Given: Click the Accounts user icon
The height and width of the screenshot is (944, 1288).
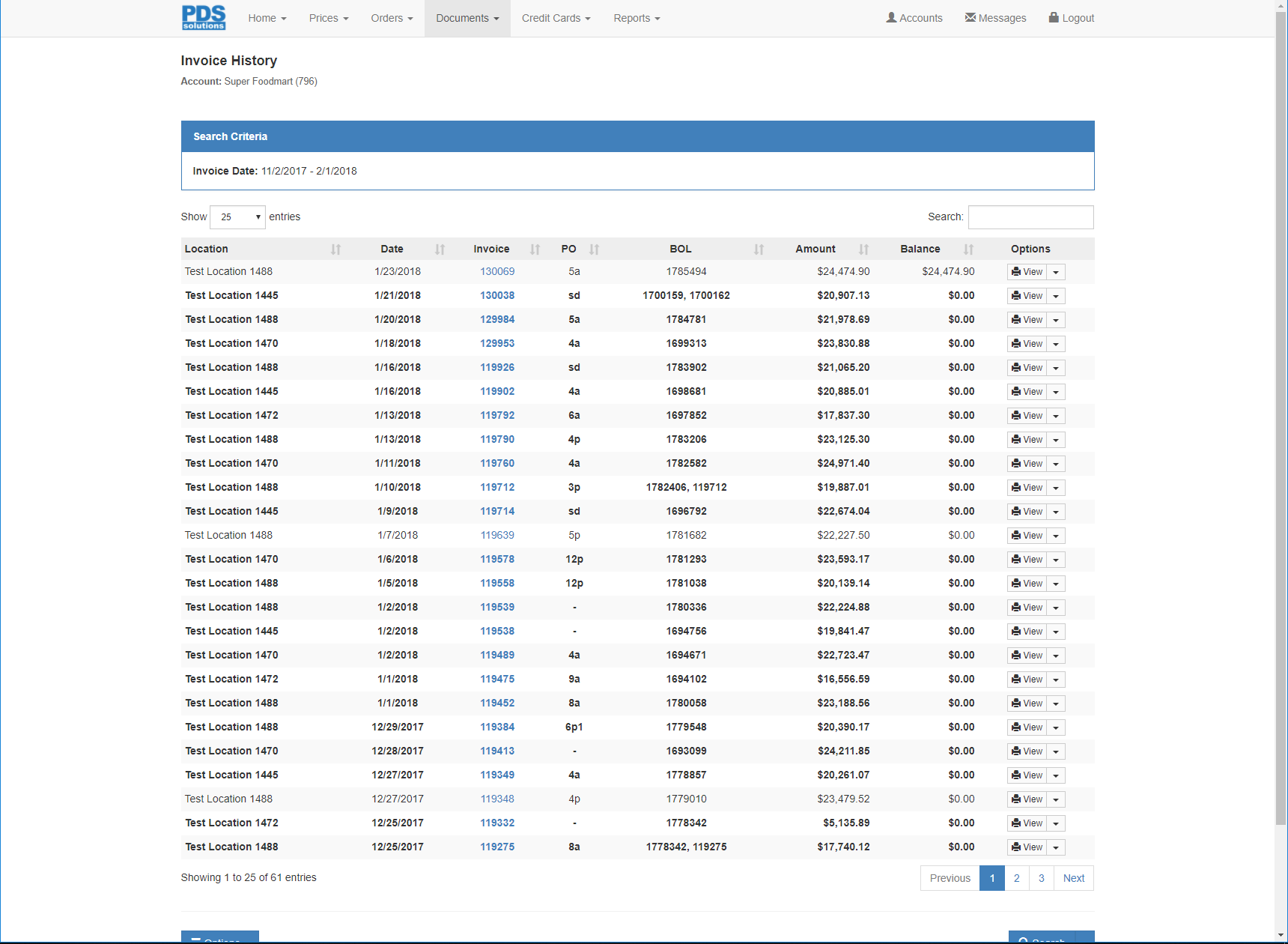Looking at the screenshot, I should point(891,17).
